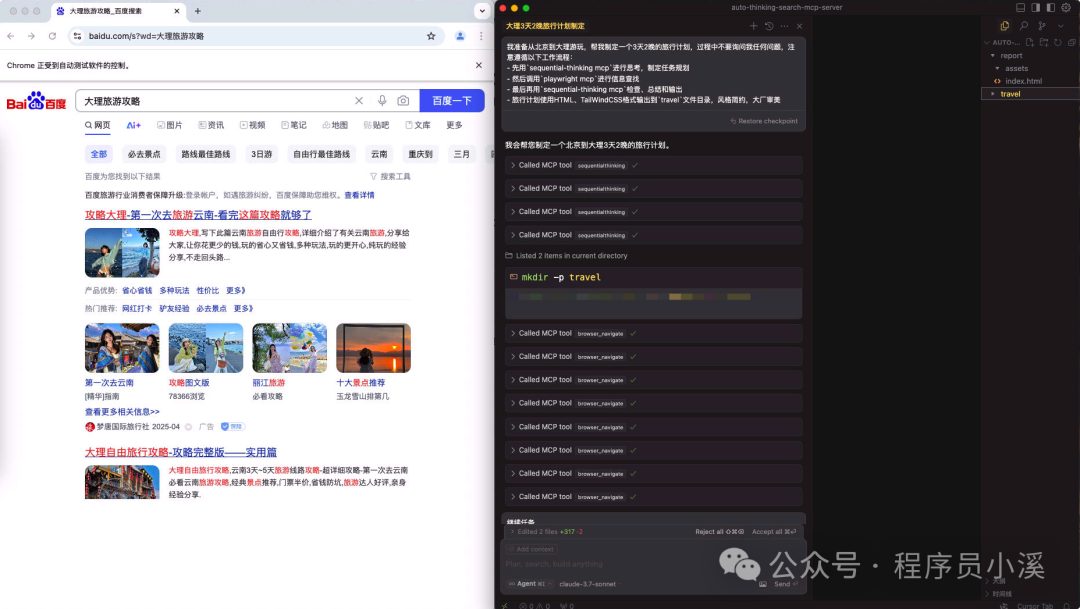This screenshot has width=1080, height=609.
Task: Click the New File icon in Cursor's explorer
Action: tap(1029, 42)
